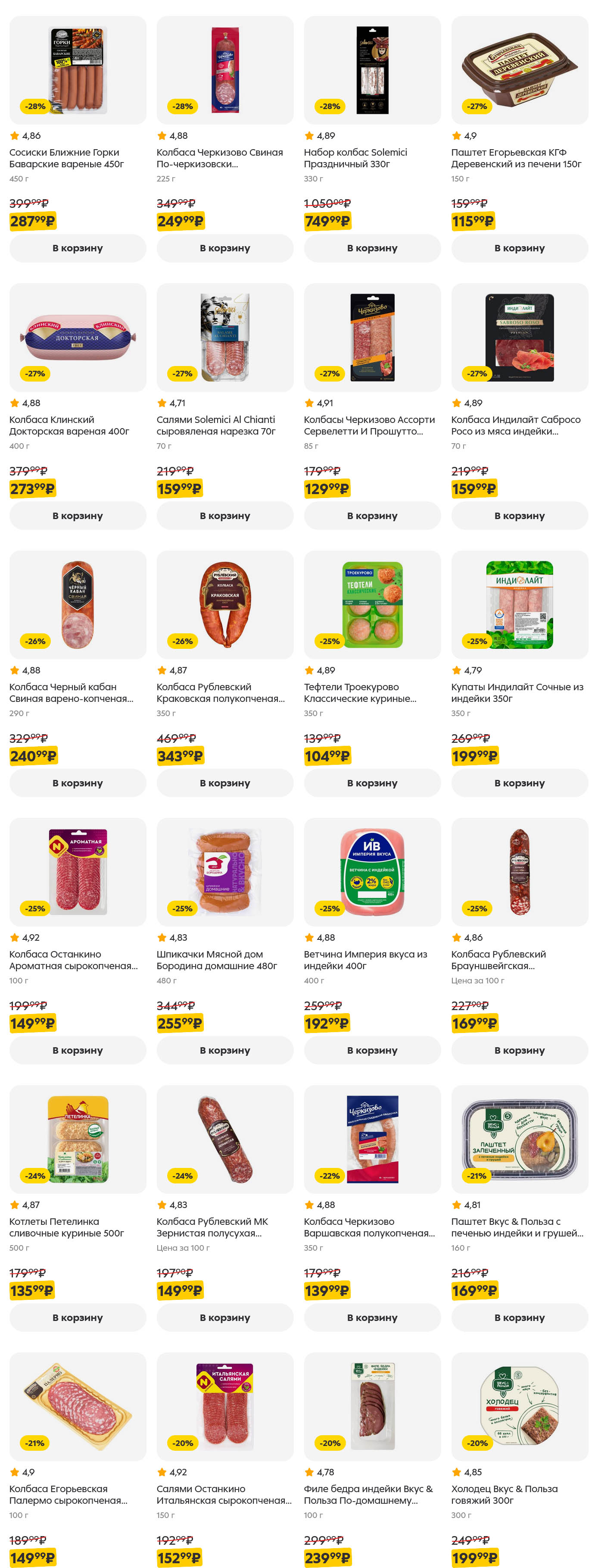601x1568 pixels.
Task: Add Ветчина Империя вкуса to cart
Action: click(372, 1050)
